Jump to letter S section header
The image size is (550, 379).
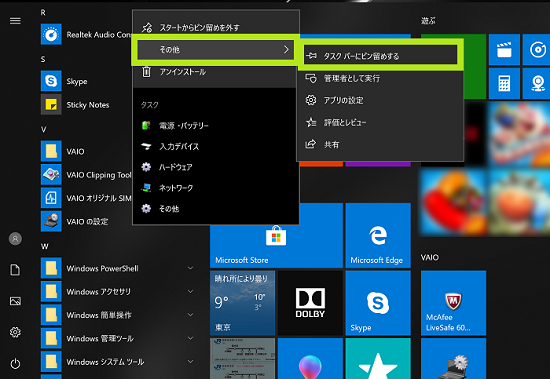43,59
